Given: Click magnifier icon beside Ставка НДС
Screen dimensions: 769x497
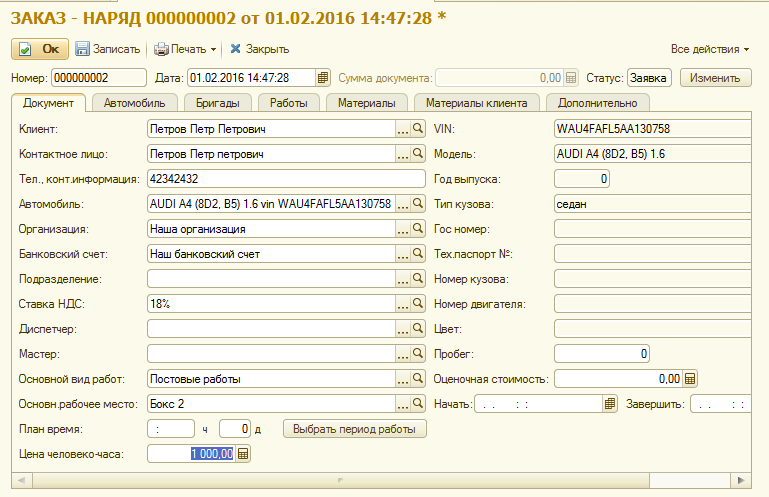Looking at the screenshot, I should click(x=419, y=304).
